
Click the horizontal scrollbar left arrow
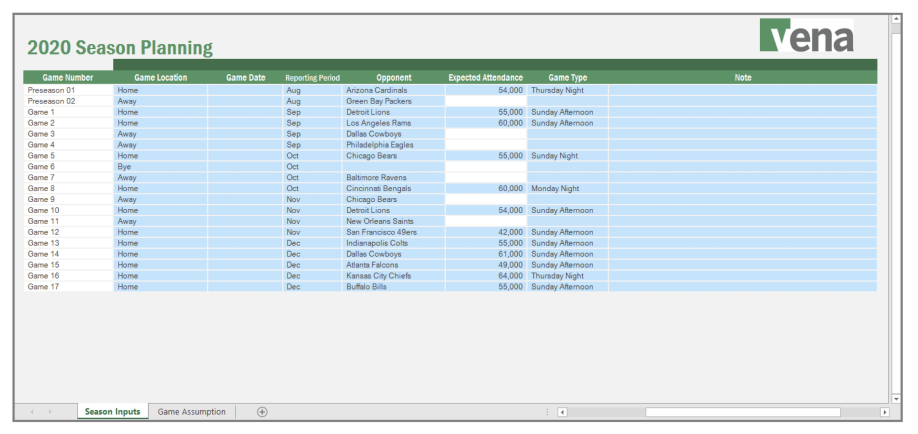(562, 412)
